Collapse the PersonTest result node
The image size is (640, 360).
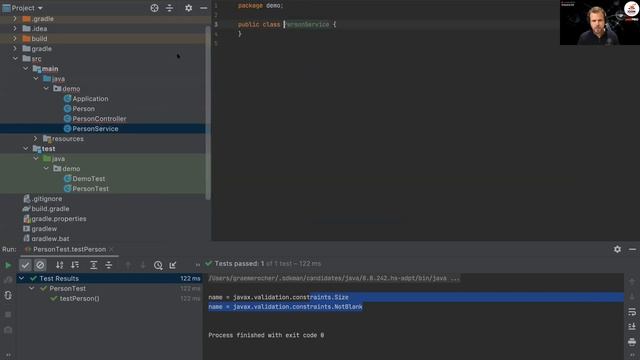[32, 288]
